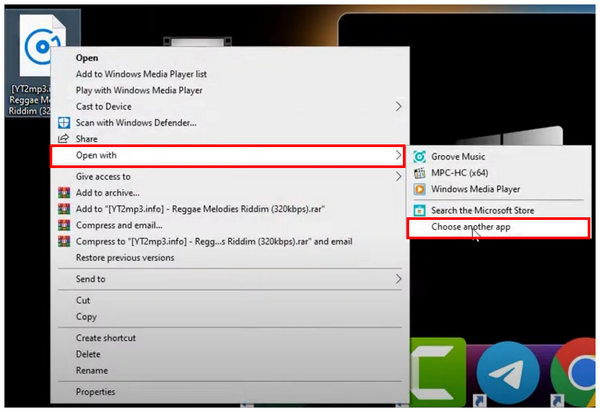The width and height of the screenshot is (600, 412).
Task: Open Properties from context menu
Action: 95,392
